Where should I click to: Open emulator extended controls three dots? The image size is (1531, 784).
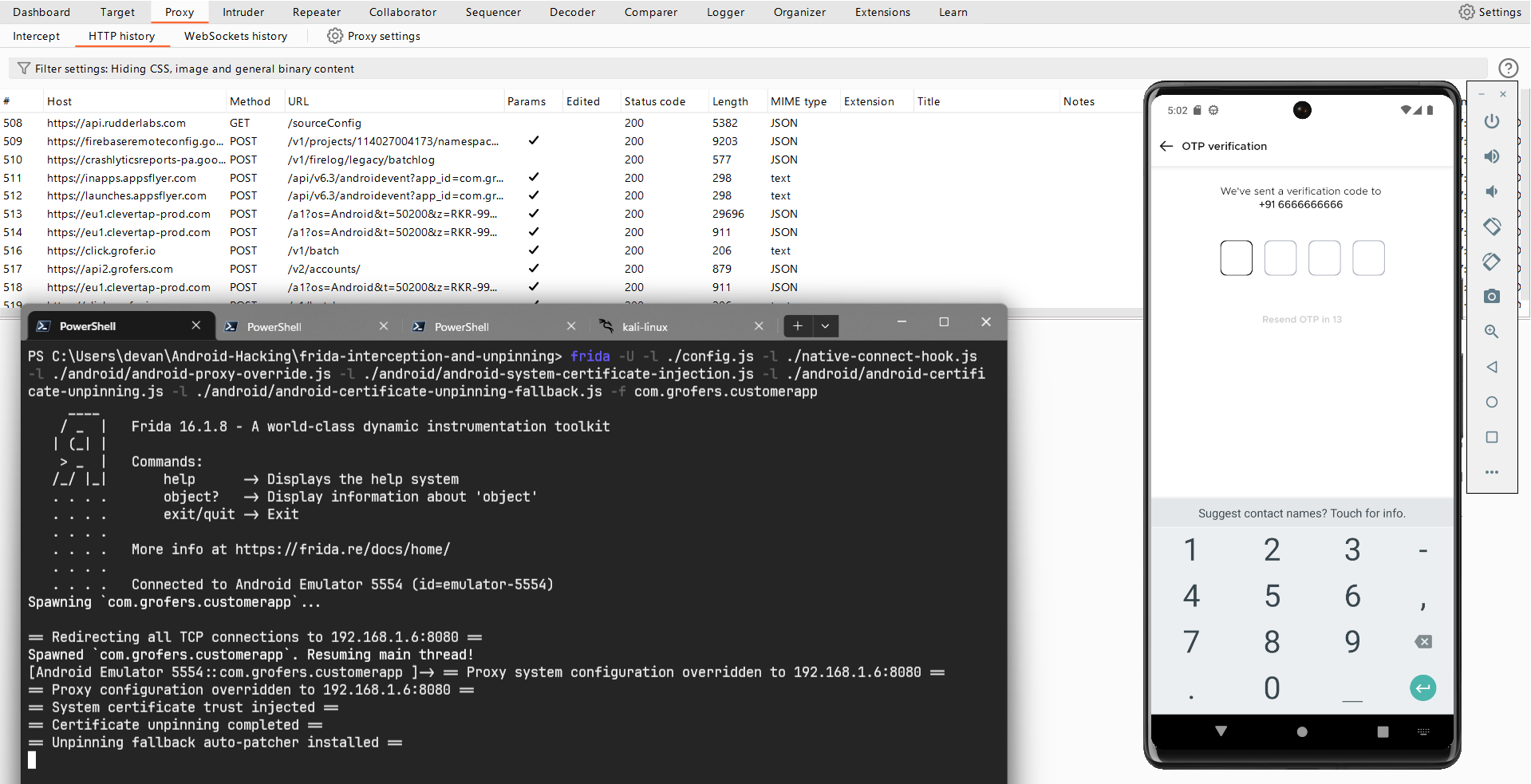click(x=1491, y=472)
